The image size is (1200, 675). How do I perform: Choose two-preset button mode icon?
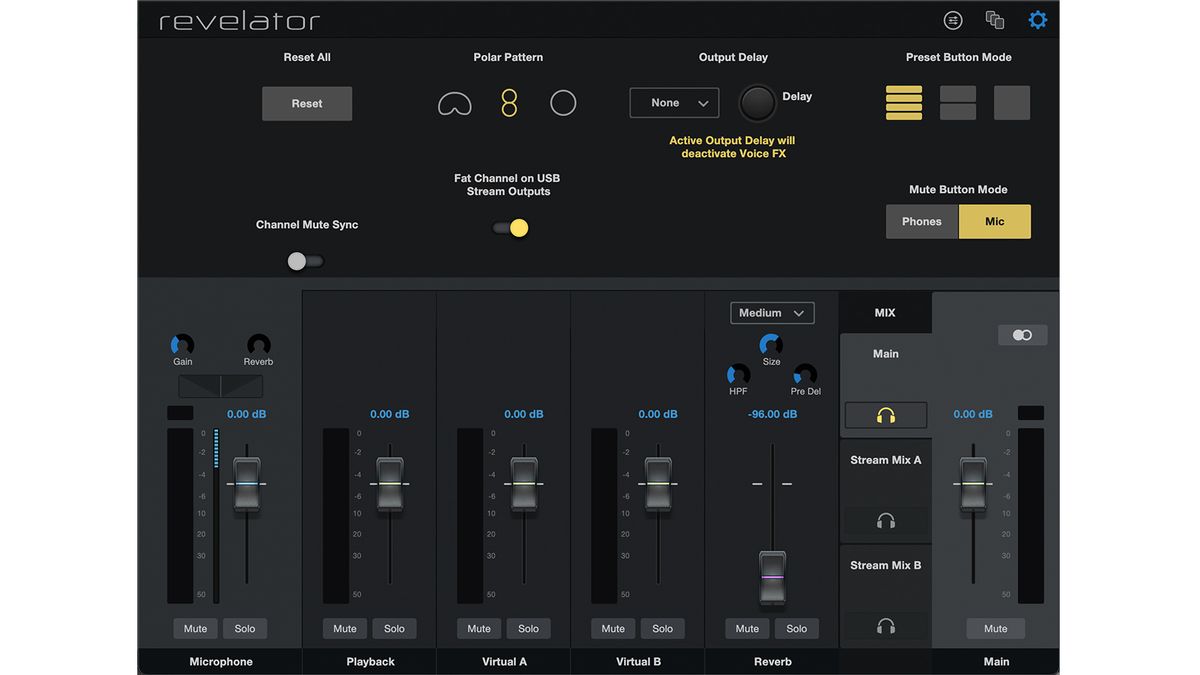(x=958, y=102)
